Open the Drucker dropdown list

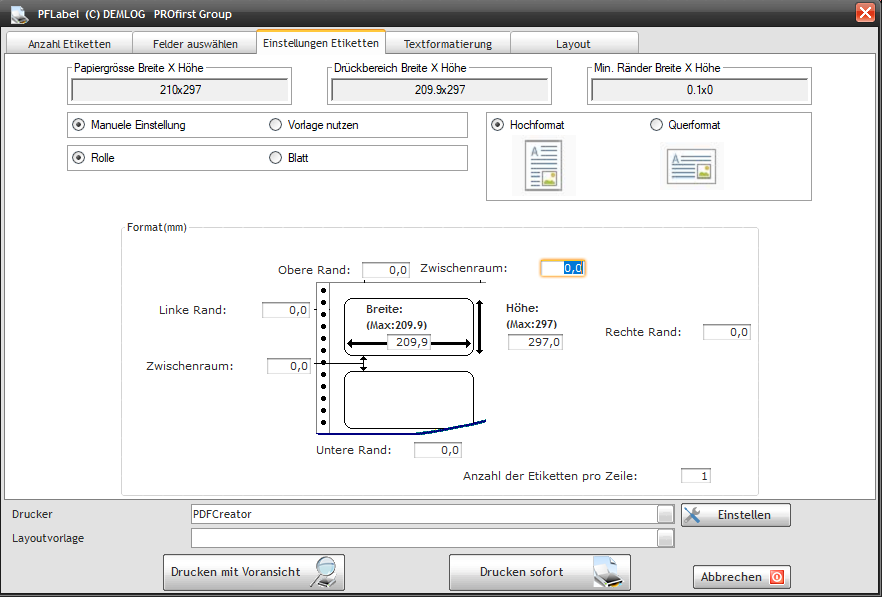coord(666,514)
